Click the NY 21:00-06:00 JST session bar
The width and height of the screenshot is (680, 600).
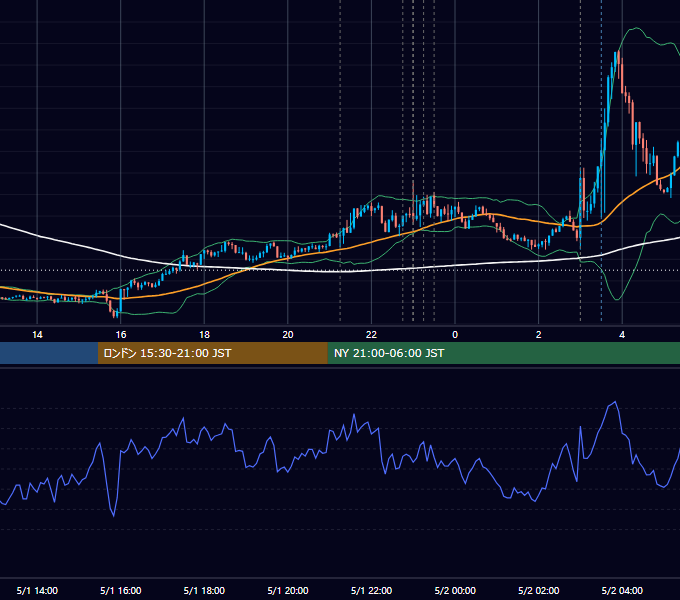click(x=503, y=353)
